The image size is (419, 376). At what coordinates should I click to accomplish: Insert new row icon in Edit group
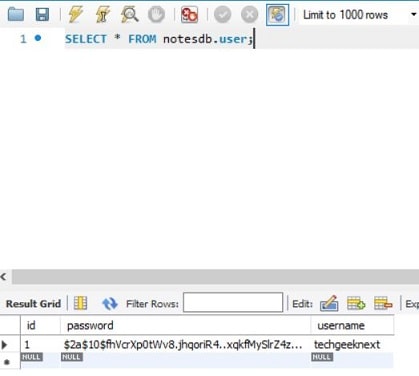click(356, 303)
